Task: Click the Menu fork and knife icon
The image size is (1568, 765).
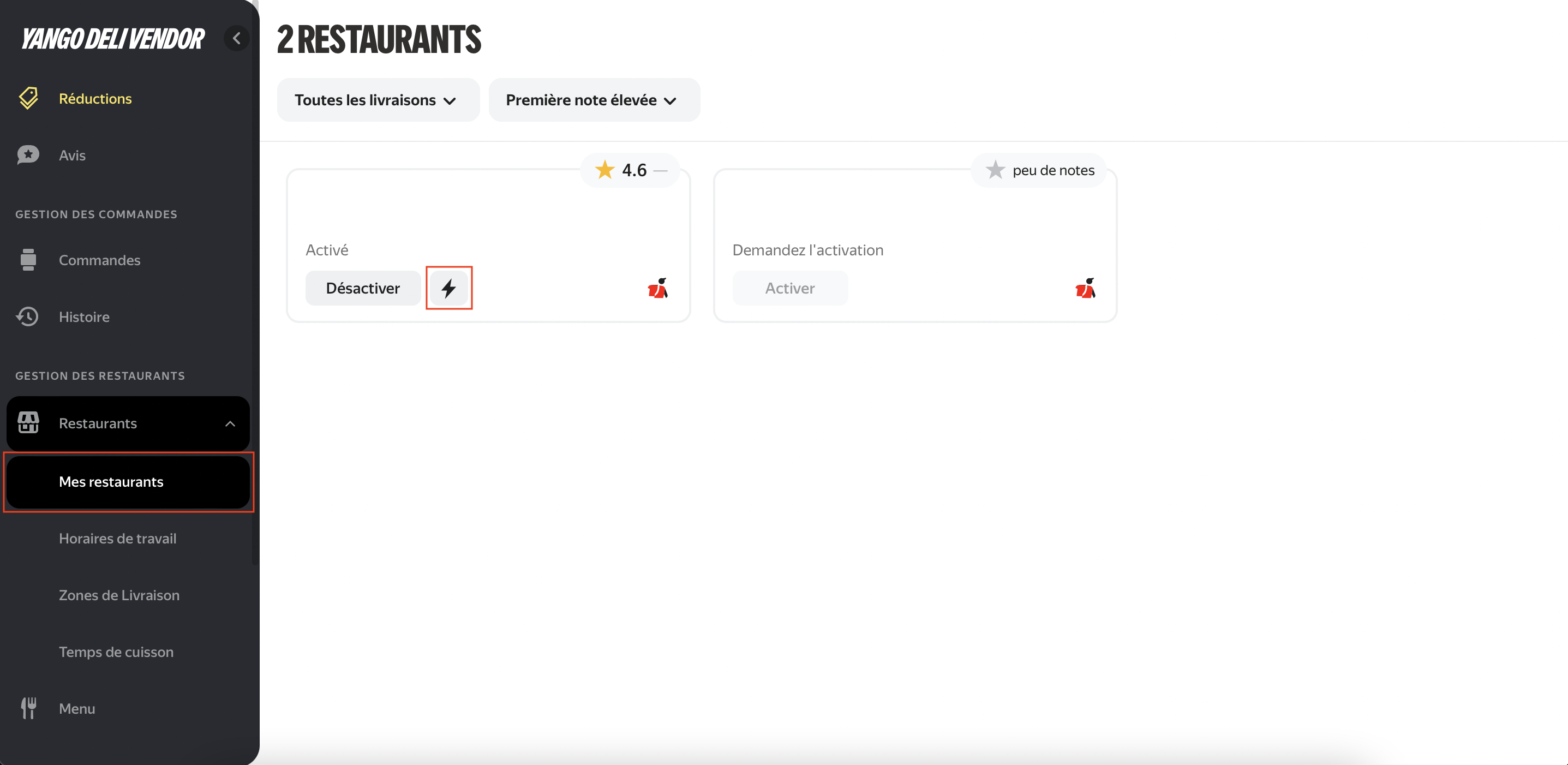Action: [x=28, y=708]
